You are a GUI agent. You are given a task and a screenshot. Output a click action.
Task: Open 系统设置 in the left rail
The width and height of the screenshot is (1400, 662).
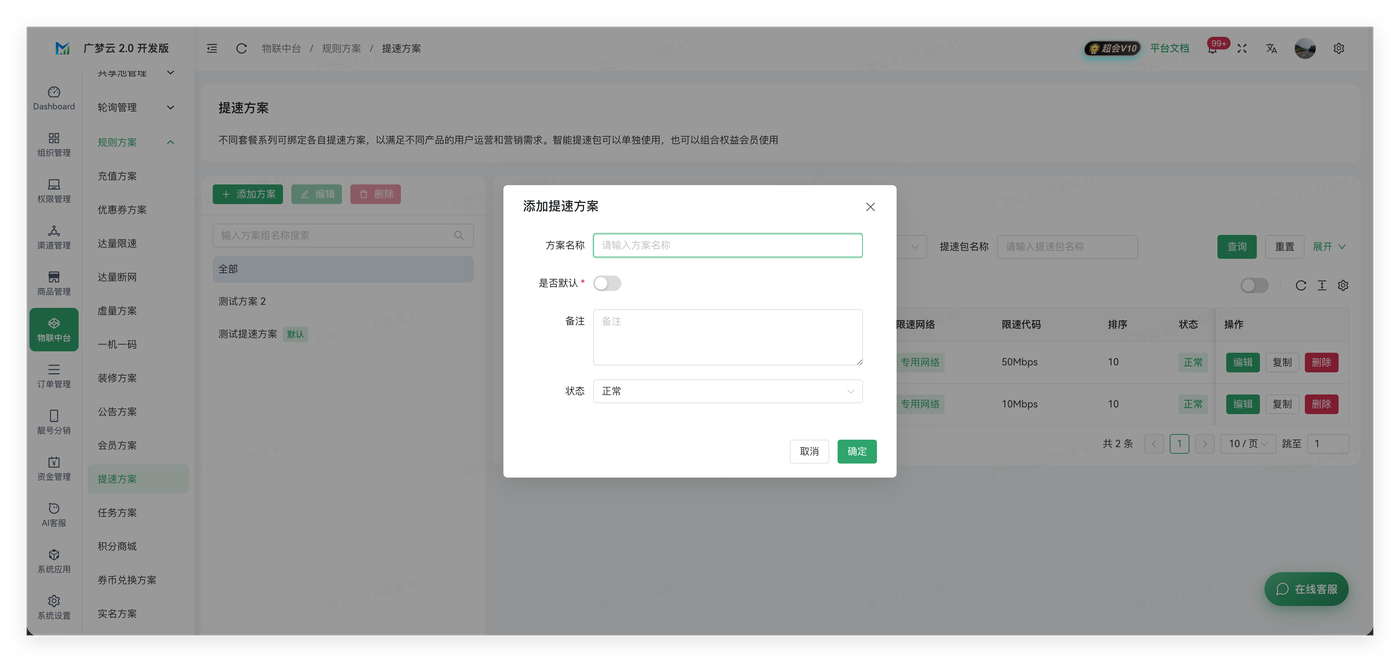(54, 607)
